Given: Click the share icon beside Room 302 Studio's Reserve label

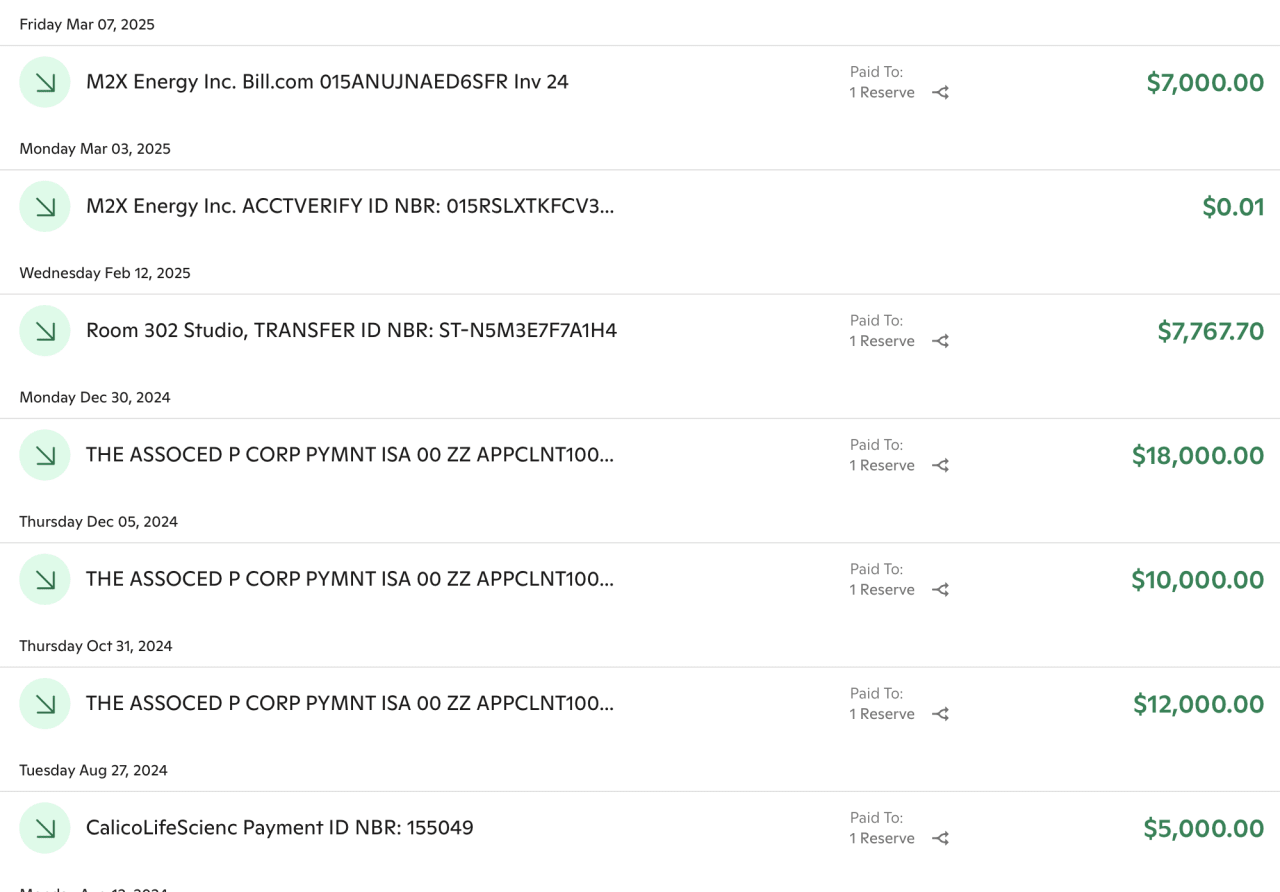Looking at the screenshot, I should pyautogui.click(x=939, y=341).
